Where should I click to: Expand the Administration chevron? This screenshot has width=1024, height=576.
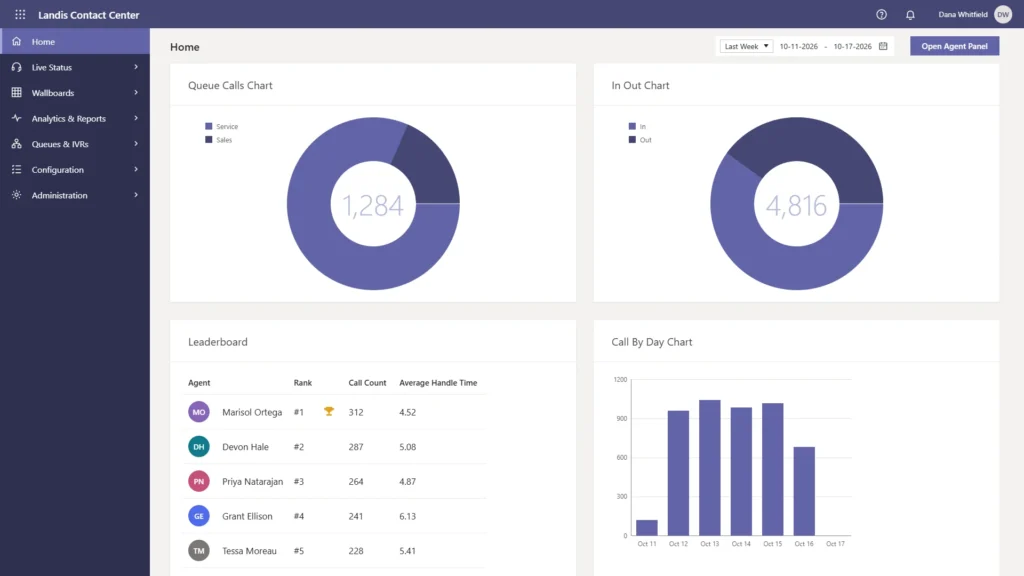tap(136, 195)
